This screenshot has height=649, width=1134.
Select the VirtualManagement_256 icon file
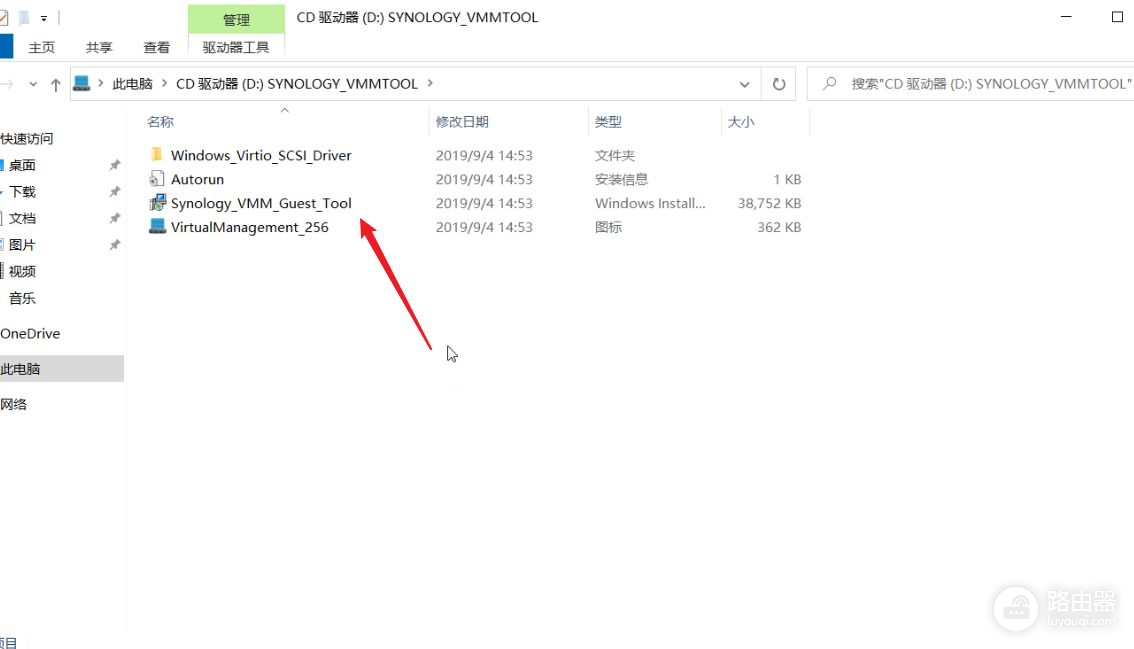[x=156, y=226]
